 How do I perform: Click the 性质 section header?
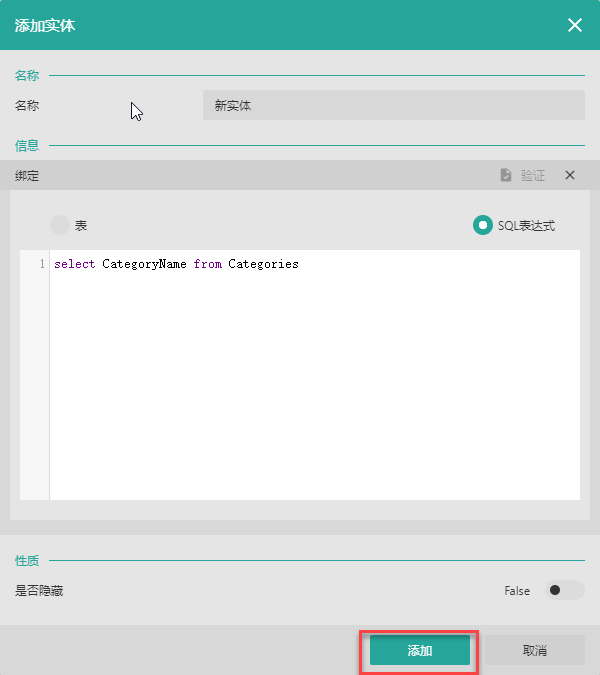pos(27,560)
